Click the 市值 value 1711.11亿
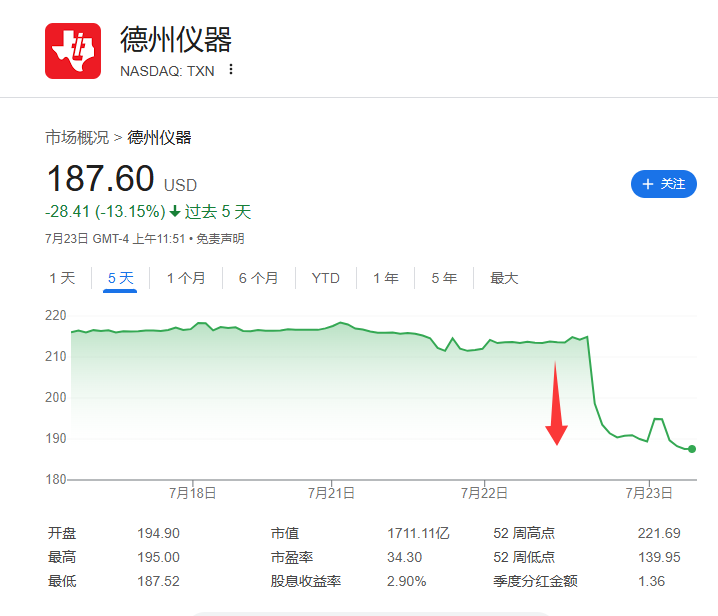This screenshot has width=718, height=616. (418, 533)
